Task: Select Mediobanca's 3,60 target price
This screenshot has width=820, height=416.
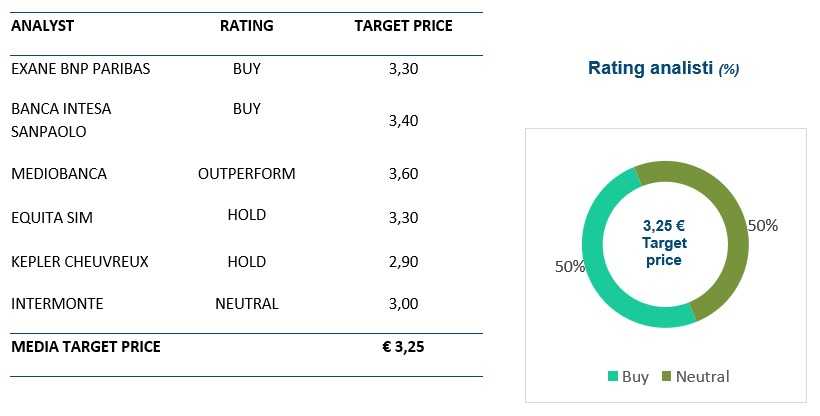Action: tap(403, 174)
